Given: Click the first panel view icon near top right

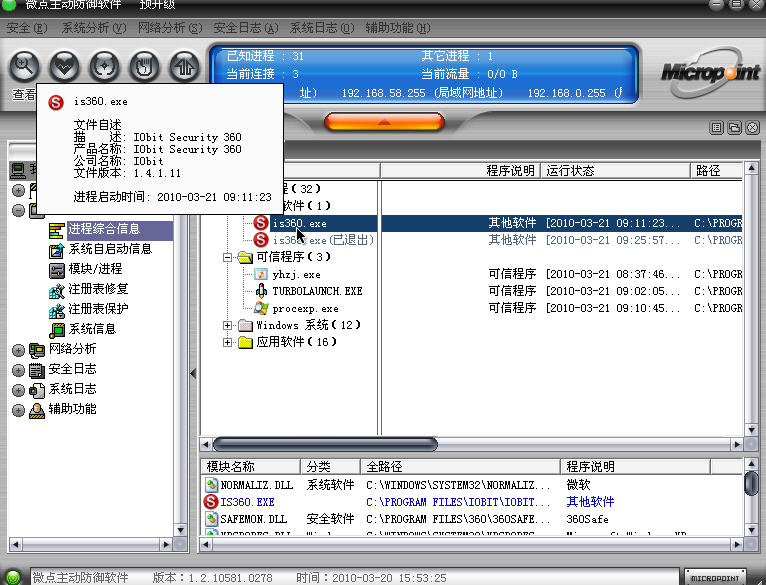Looking at the screenshot, I should coord(716,128).
